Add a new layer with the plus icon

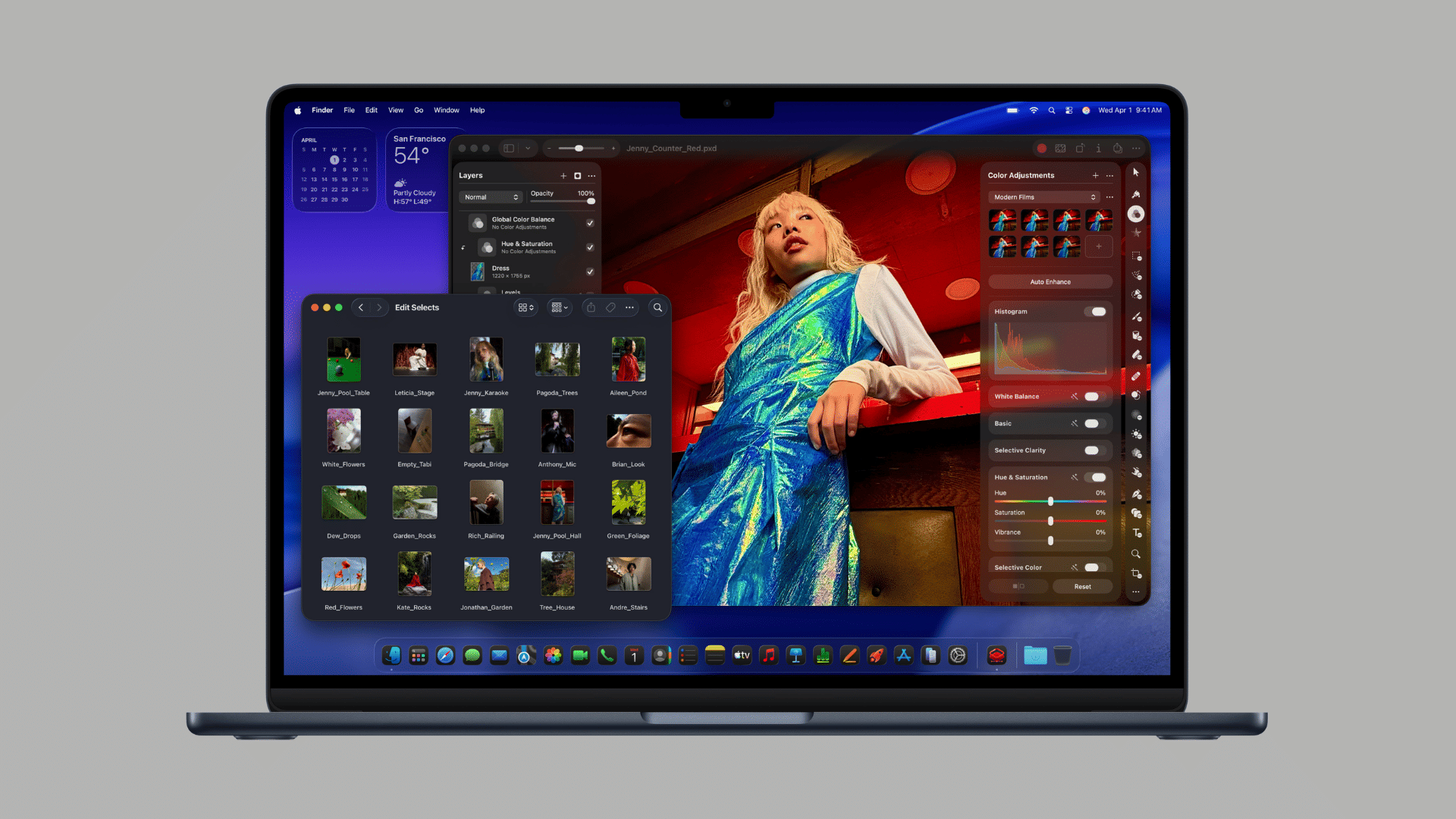pyautogui.click(x=563, y=175)
